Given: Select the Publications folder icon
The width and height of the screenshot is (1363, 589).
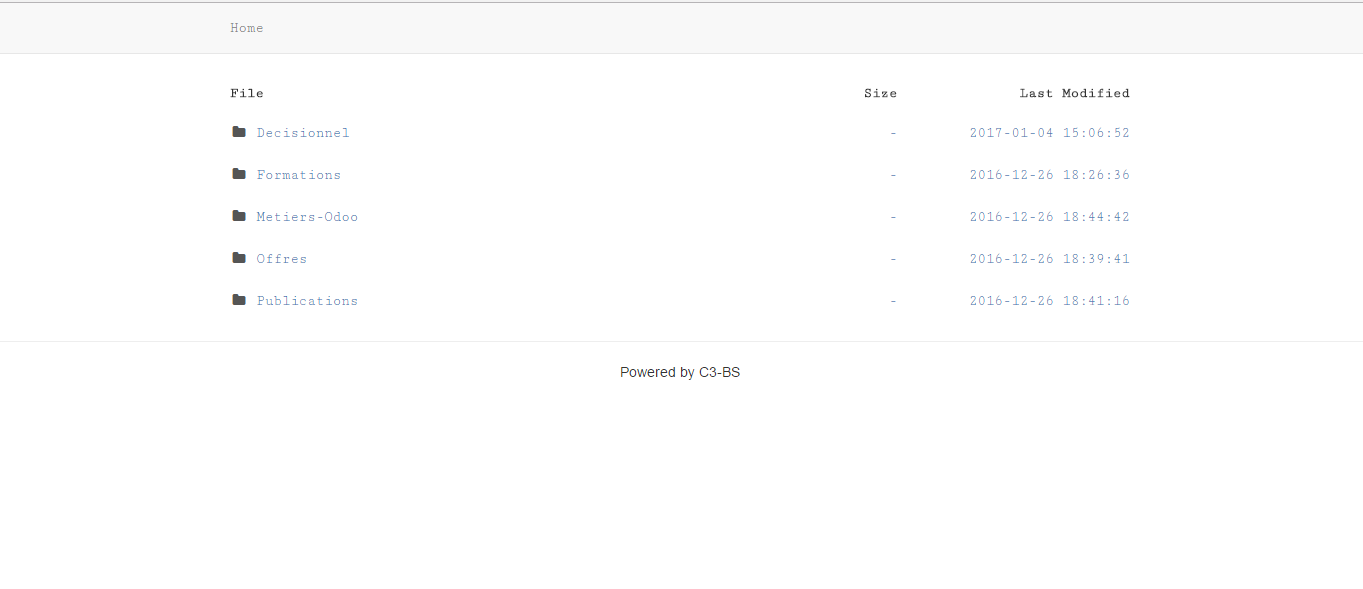Looking at the screenshot, I should pos(239,300).
